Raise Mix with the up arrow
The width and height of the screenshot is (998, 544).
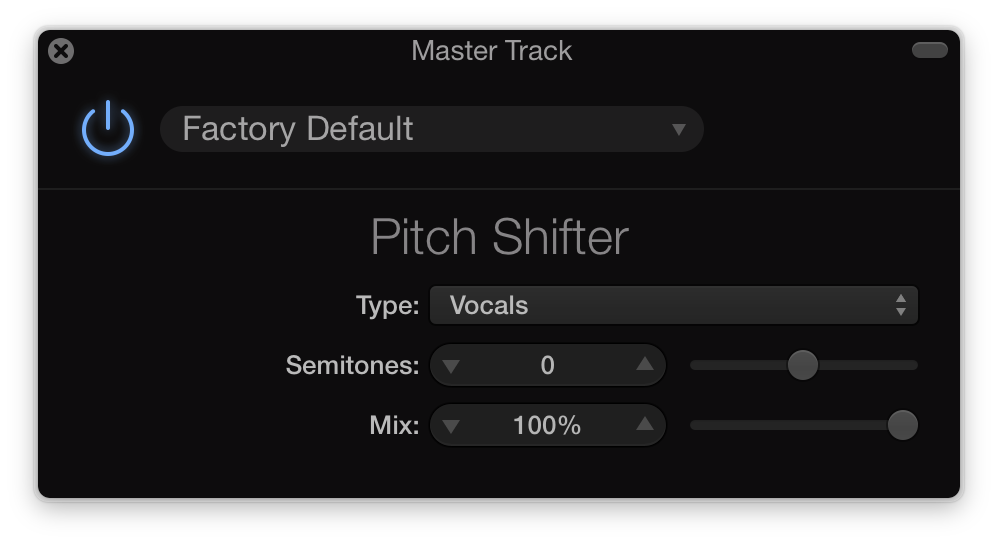coord(645,424)
